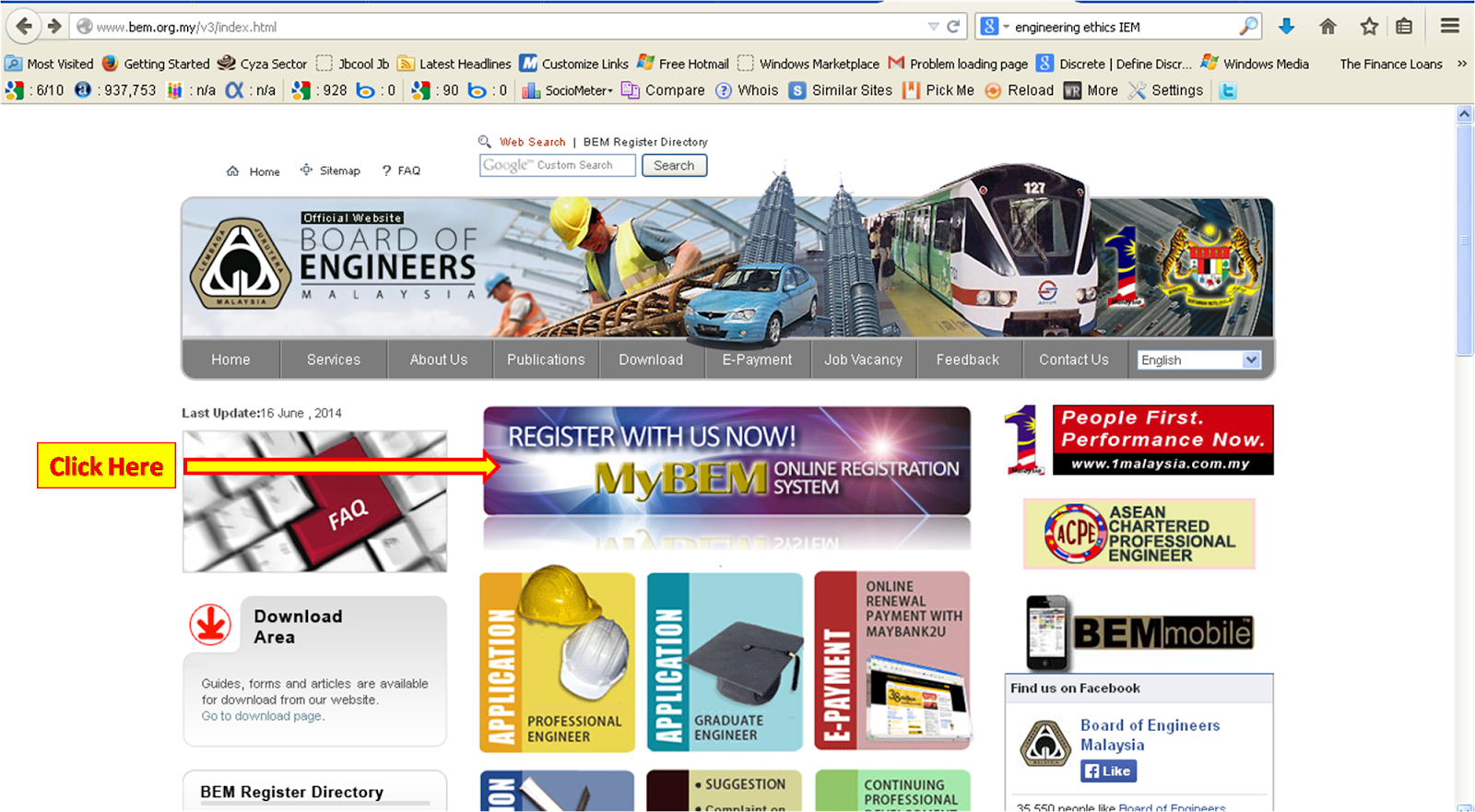Open Graduate Engineer application tile
Viewport: 1475px width, 812px height.
click(725, 662)
